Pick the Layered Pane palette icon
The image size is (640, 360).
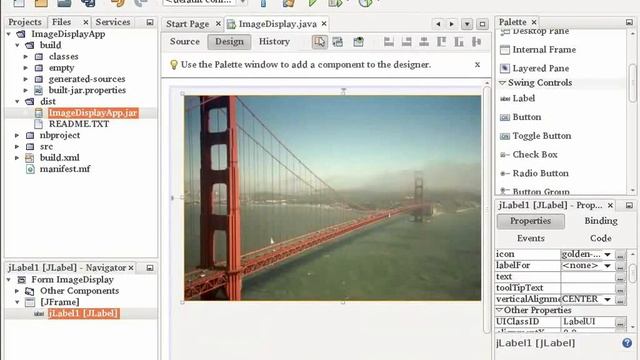pyautogui.click(x=505, y=68)
